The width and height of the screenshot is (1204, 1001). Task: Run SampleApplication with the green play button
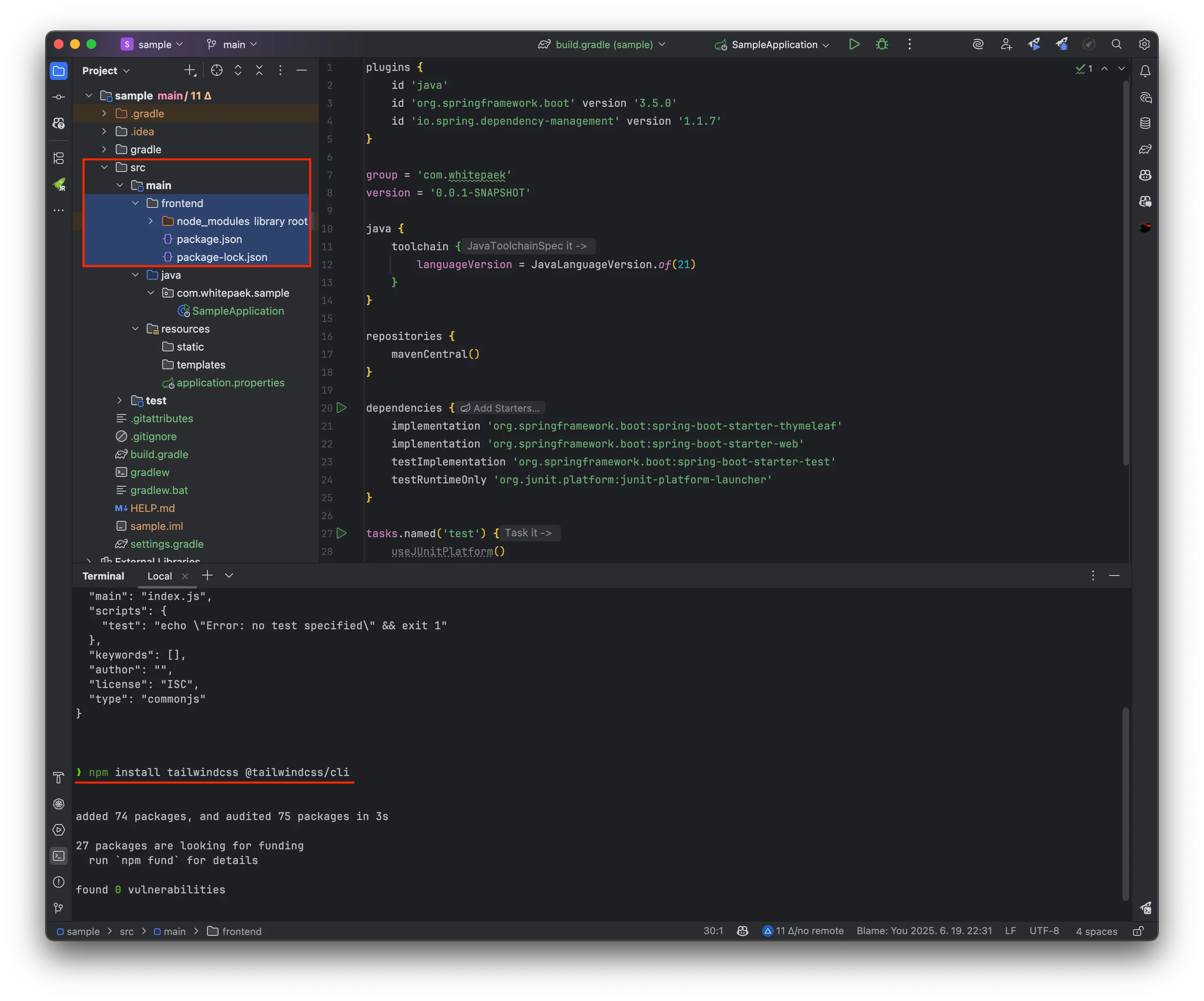(x=854, y=44)
